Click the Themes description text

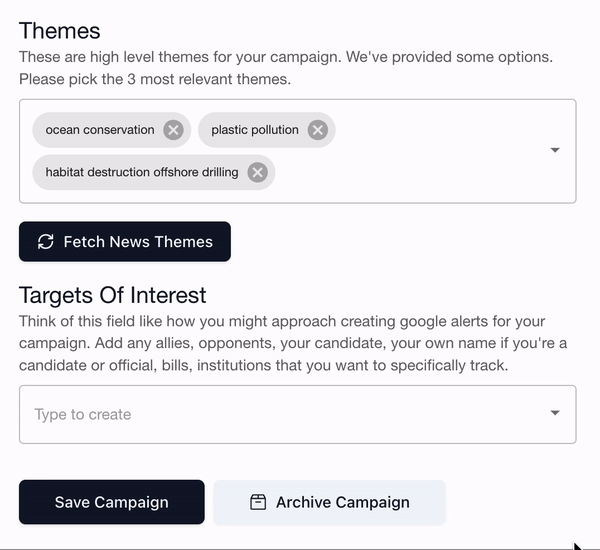click(286, 68)
